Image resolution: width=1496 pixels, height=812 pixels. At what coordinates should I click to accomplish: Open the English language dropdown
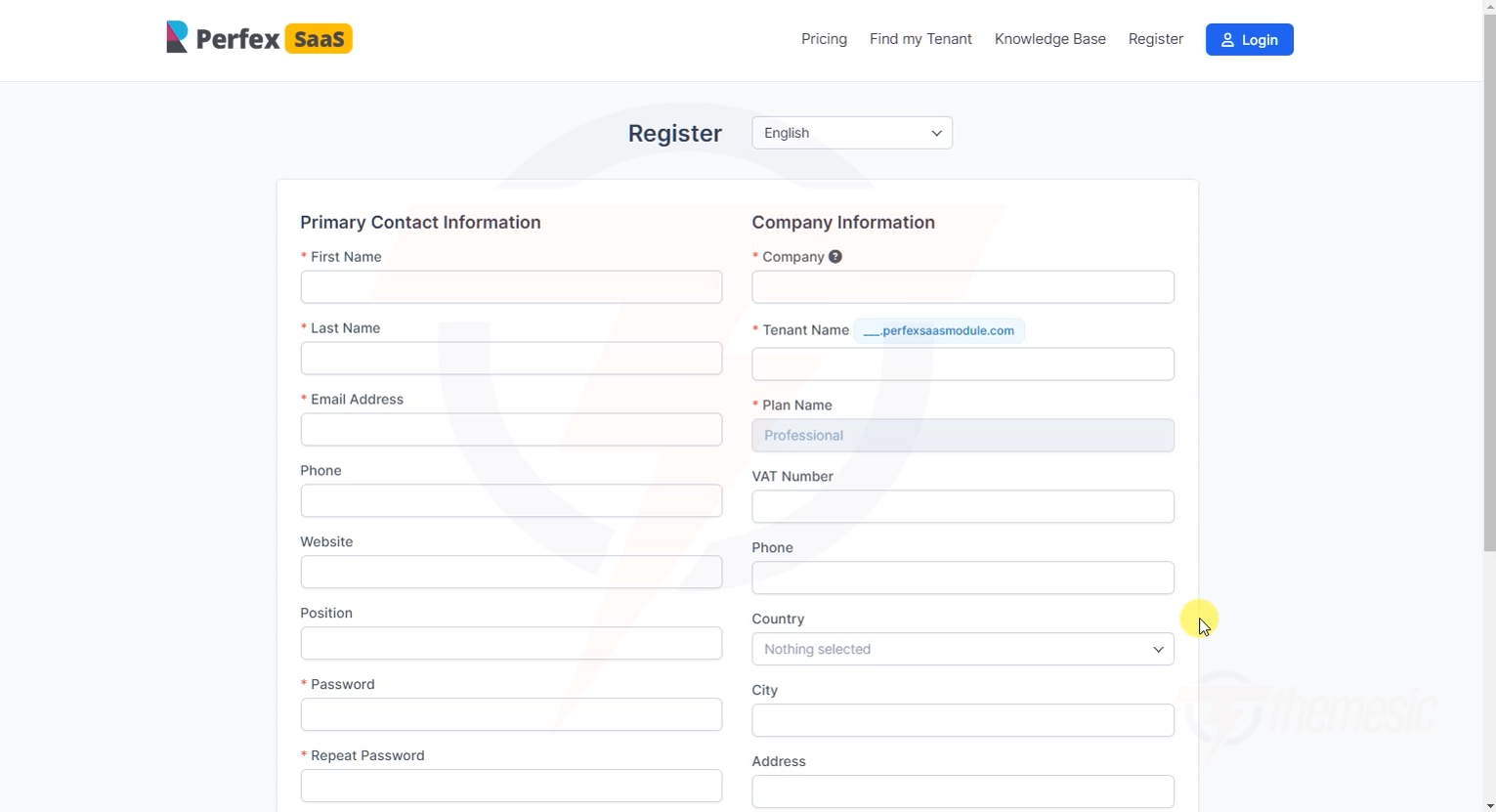click(x=851, y=133)
